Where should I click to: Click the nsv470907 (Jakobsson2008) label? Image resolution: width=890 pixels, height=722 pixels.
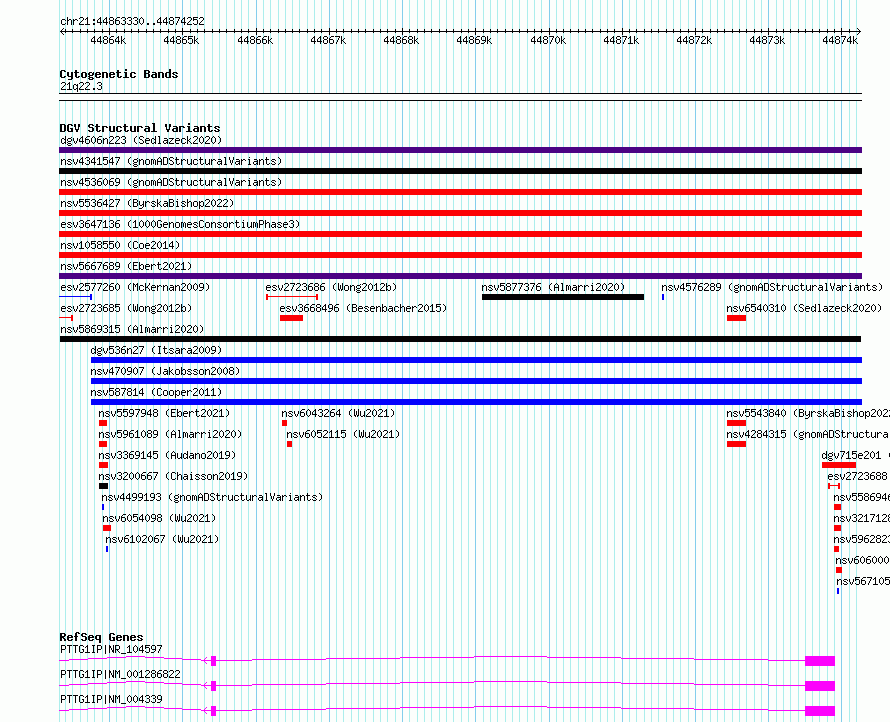click(165, 371)
